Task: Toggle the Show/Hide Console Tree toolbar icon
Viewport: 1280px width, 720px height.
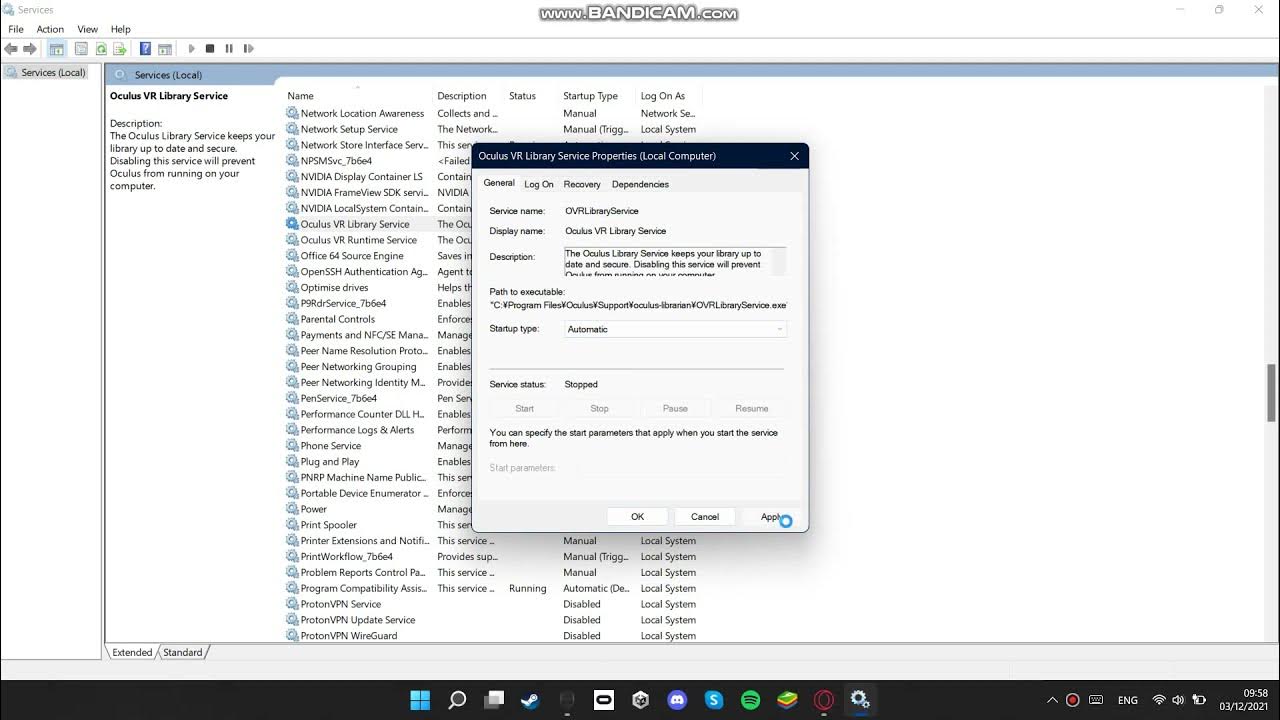Action: click(x=57, y=48)
